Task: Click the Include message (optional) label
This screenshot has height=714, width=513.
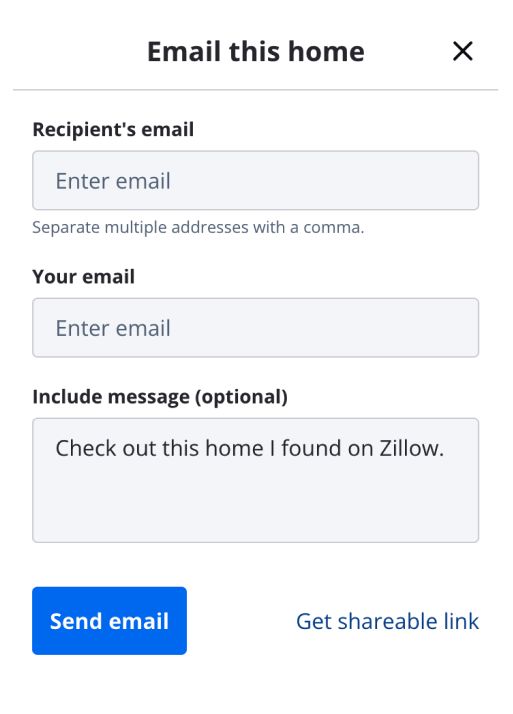Action: [x=160, y=397]
